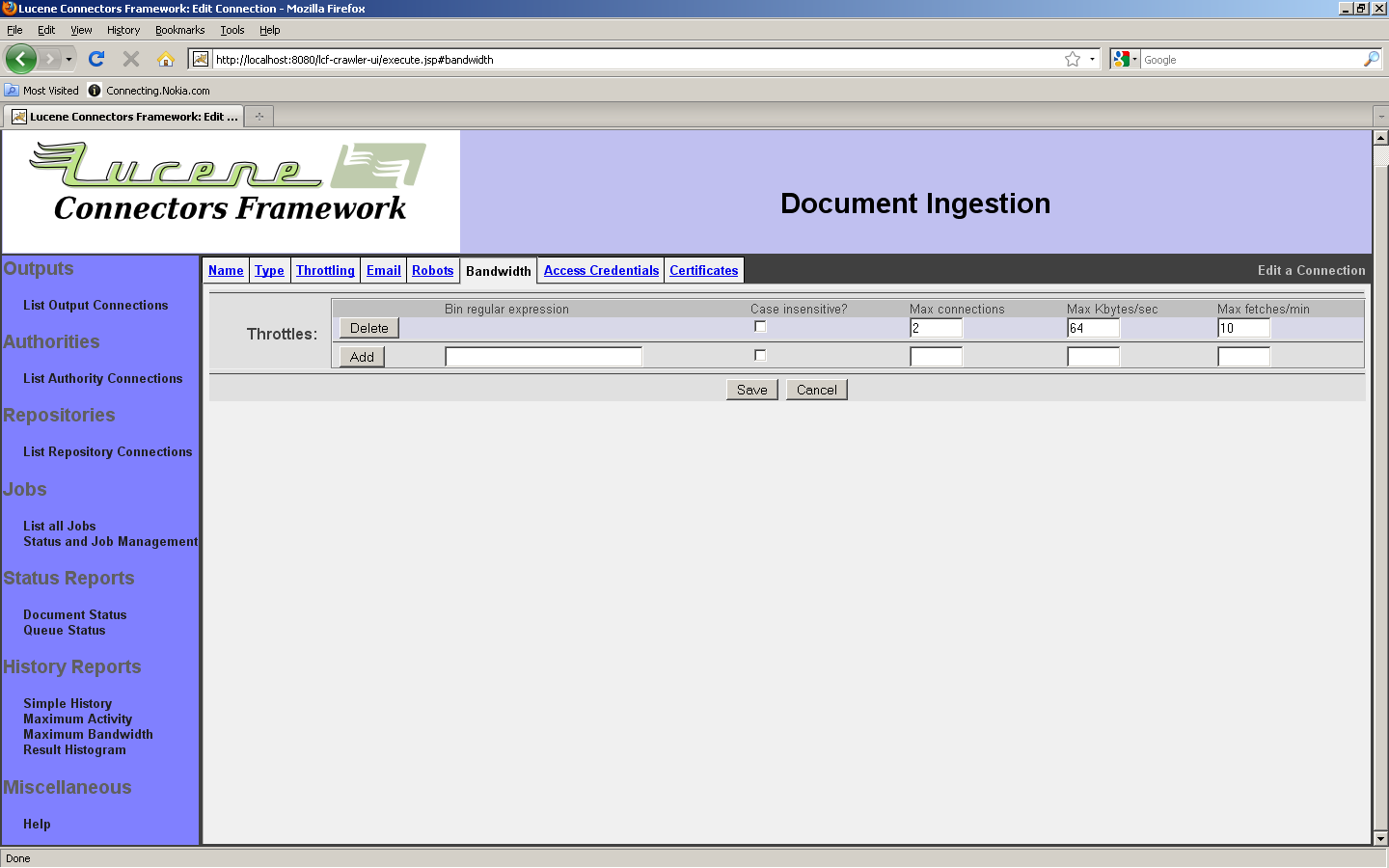Image resolution: width=1389 pixels, height=868 pixels.
Task: Toggle case insensitive for existing throttle
Action: click(x=760, y=327)
